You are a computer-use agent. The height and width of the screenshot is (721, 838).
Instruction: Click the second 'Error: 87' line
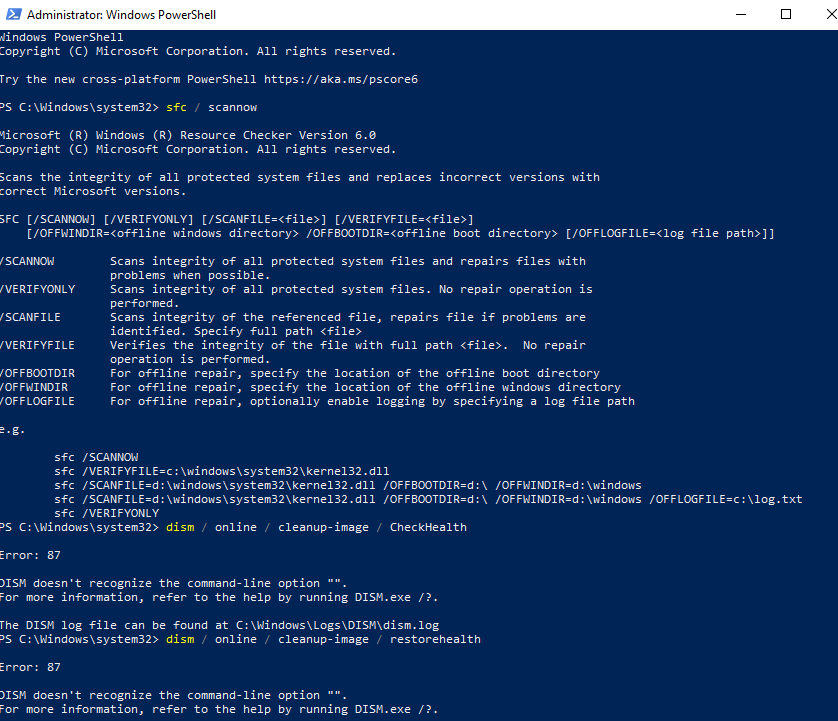tap(30, 667)
